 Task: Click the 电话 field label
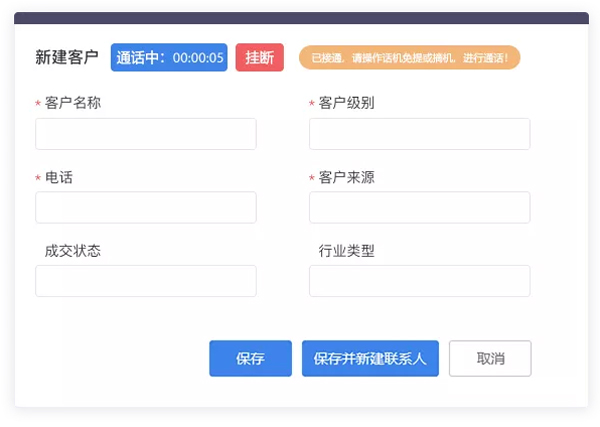(x=59, y=177)
